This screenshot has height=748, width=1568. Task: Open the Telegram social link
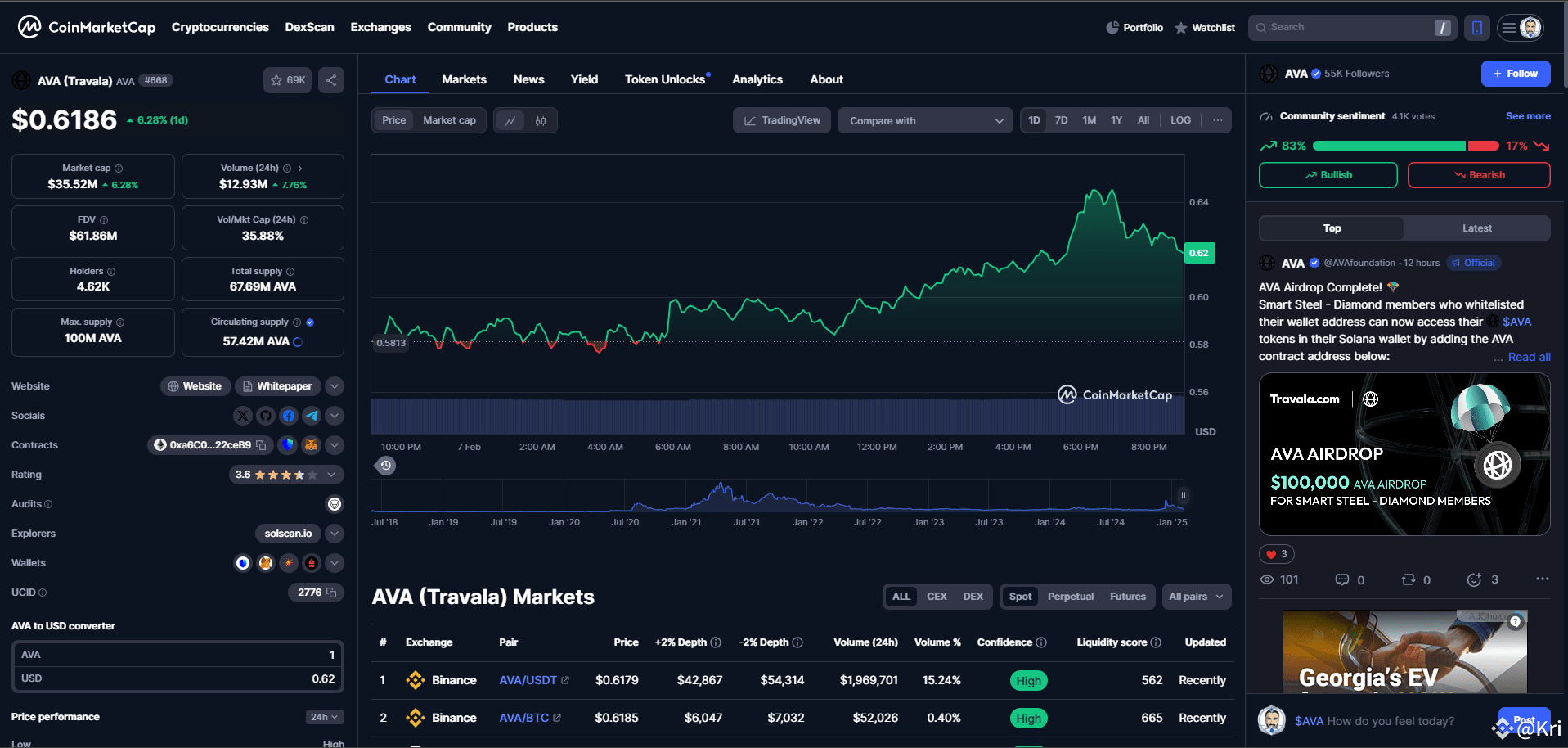pos(312,415)
